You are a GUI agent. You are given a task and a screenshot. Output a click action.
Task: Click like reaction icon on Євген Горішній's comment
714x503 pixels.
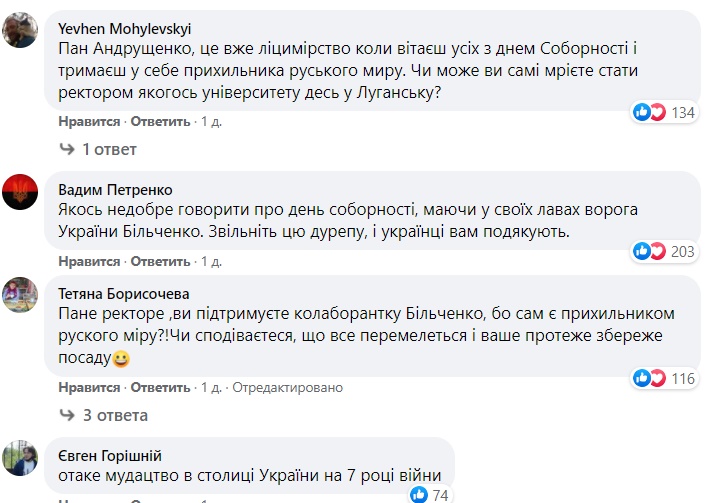click(x=418, y=494)
